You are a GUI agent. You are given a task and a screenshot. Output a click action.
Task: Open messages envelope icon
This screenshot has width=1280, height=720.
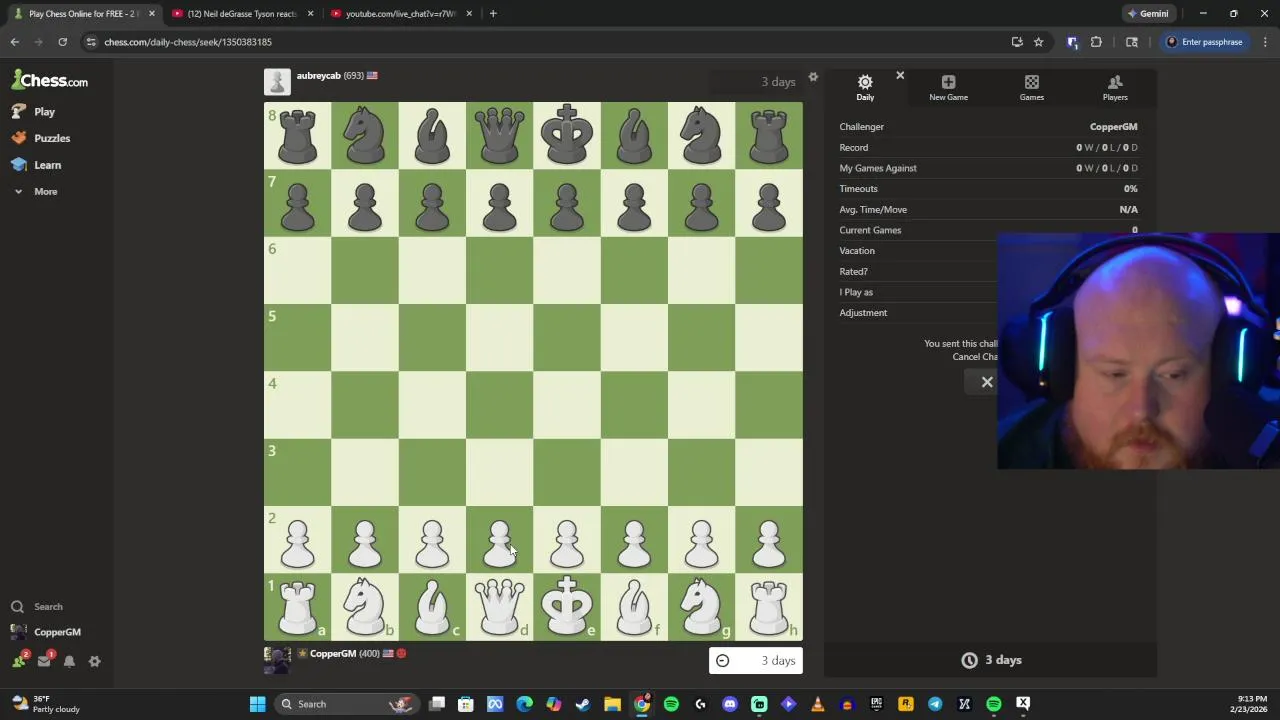[x=44, y=660]
